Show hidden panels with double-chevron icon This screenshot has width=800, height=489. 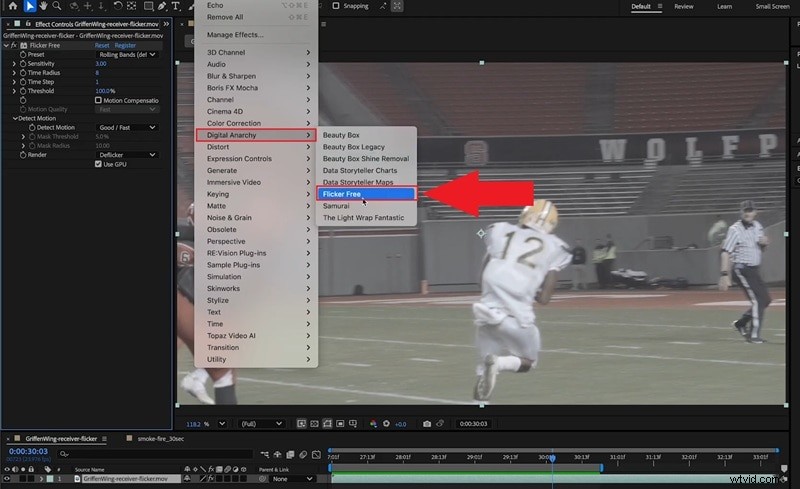coord(166,23)
